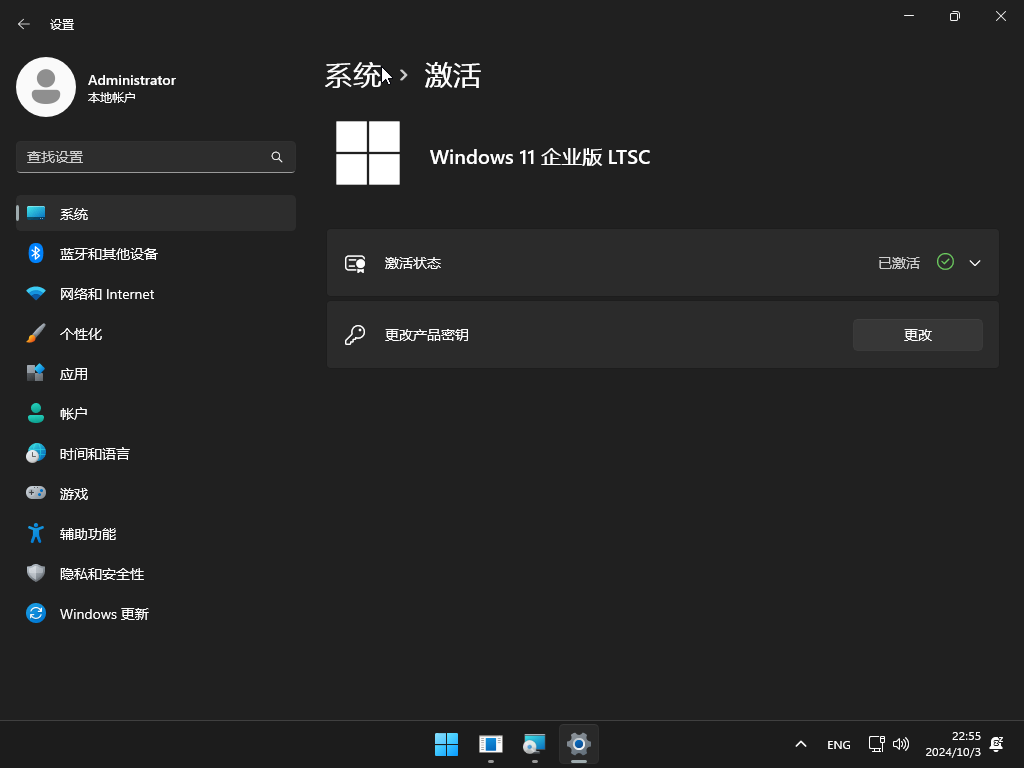Close the Settings window
This screenshot has height=768, width=1024.
[x=1000, y=16]
